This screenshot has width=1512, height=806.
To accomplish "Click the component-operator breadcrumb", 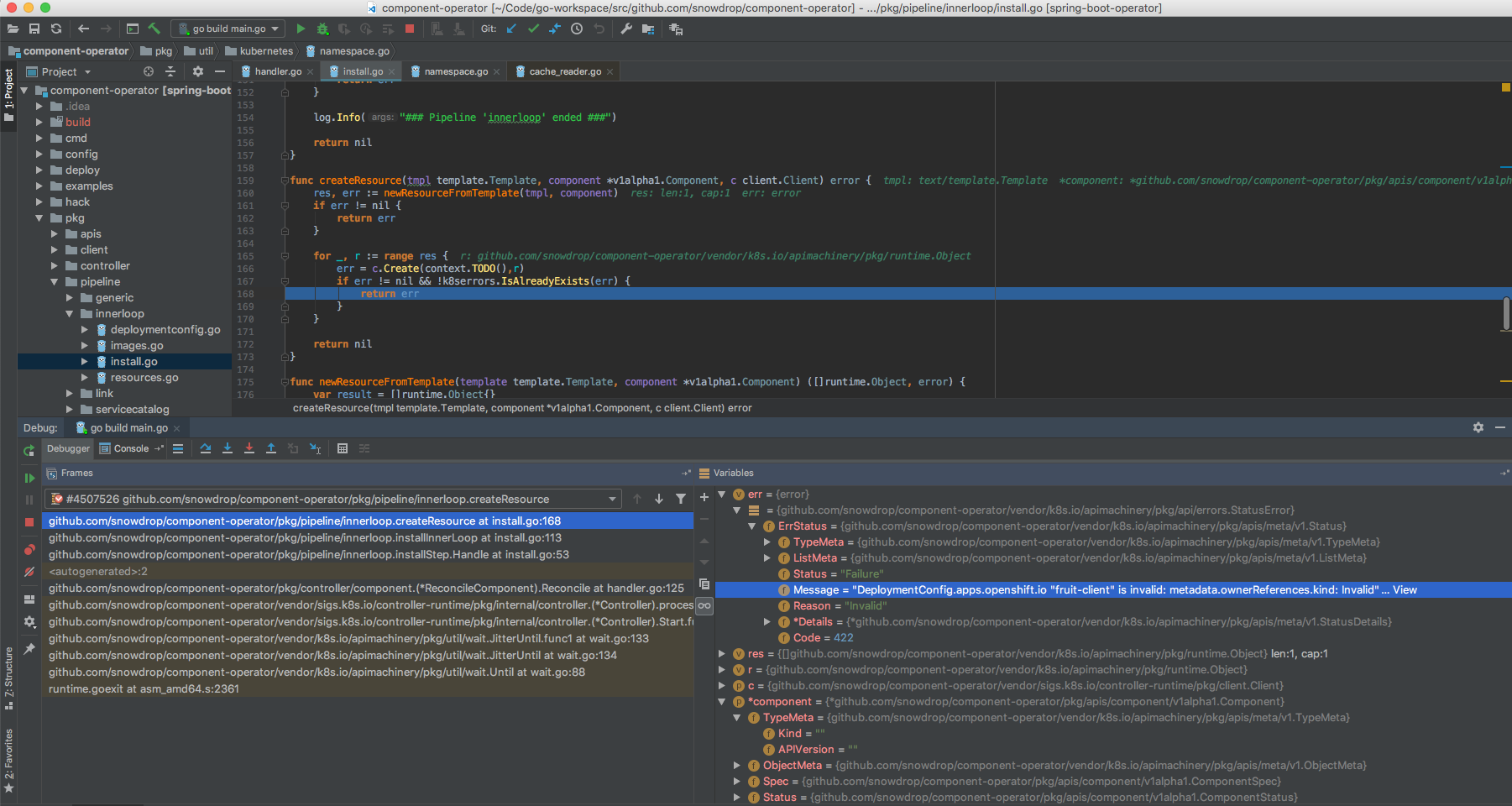I will tap(68, 51).
